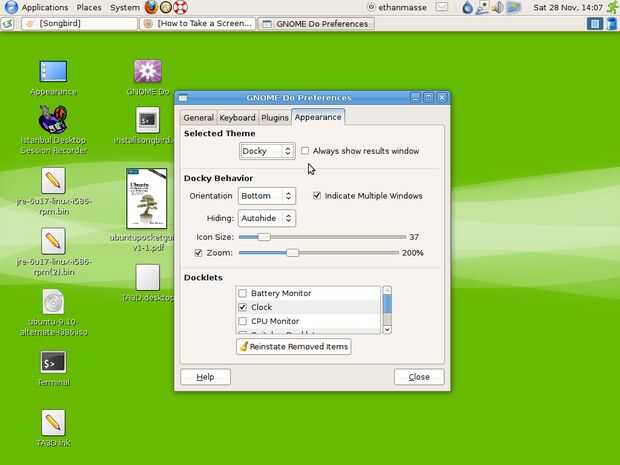Click the show desktop button in taskbar
This screenshot has width=620, height=465.
click(x=7, y=24)
